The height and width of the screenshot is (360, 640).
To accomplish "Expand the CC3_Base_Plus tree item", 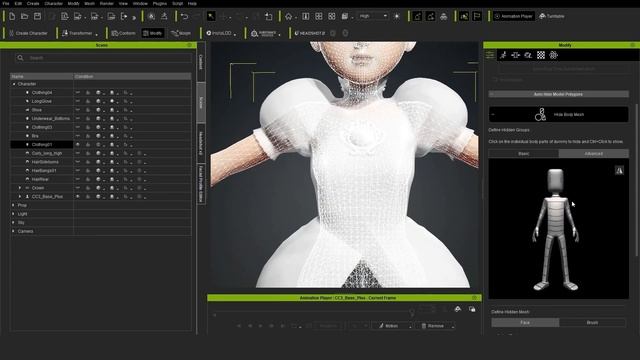I will [20, 197].
